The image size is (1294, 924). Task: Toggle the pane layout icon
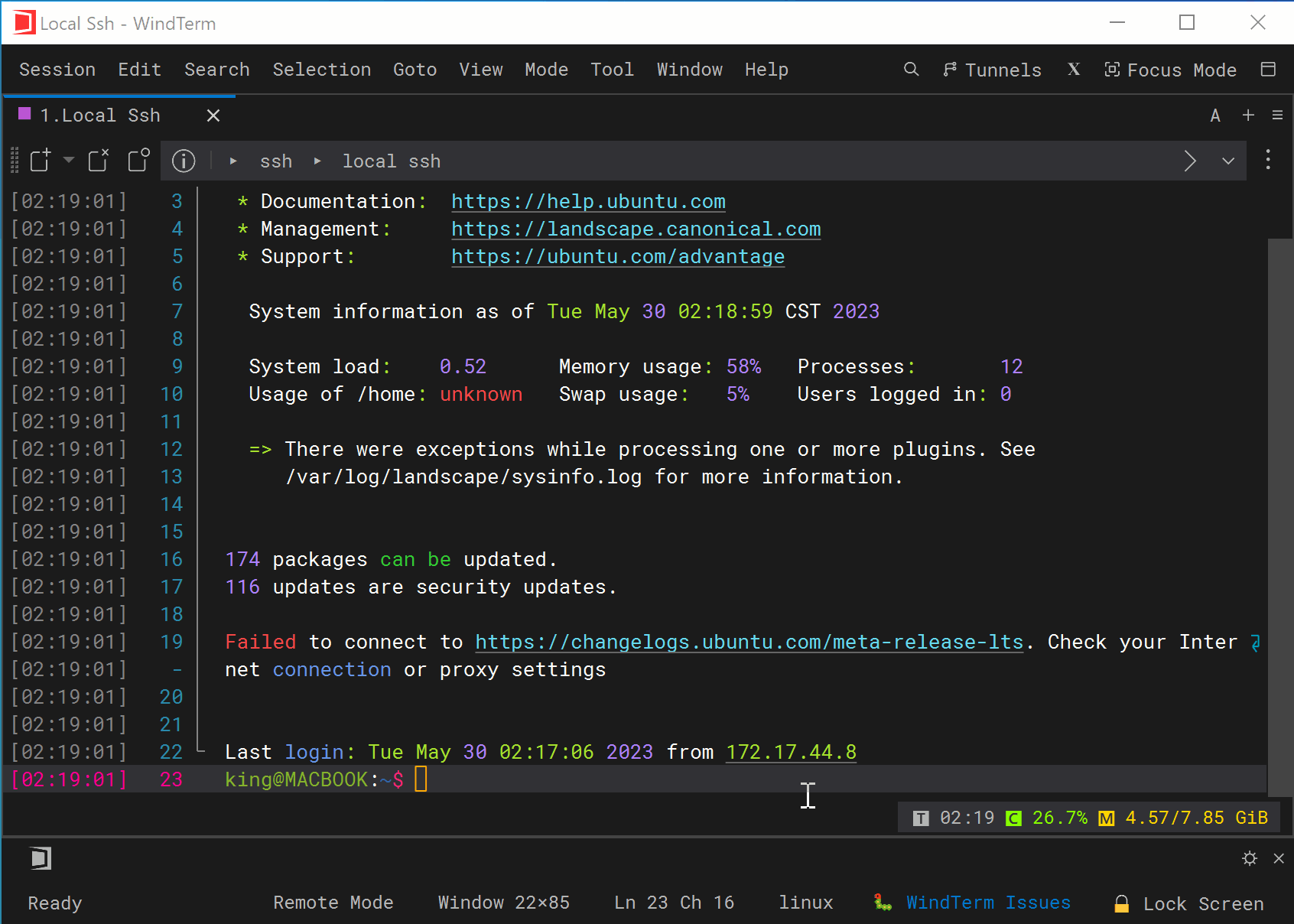pos(1268,70)
